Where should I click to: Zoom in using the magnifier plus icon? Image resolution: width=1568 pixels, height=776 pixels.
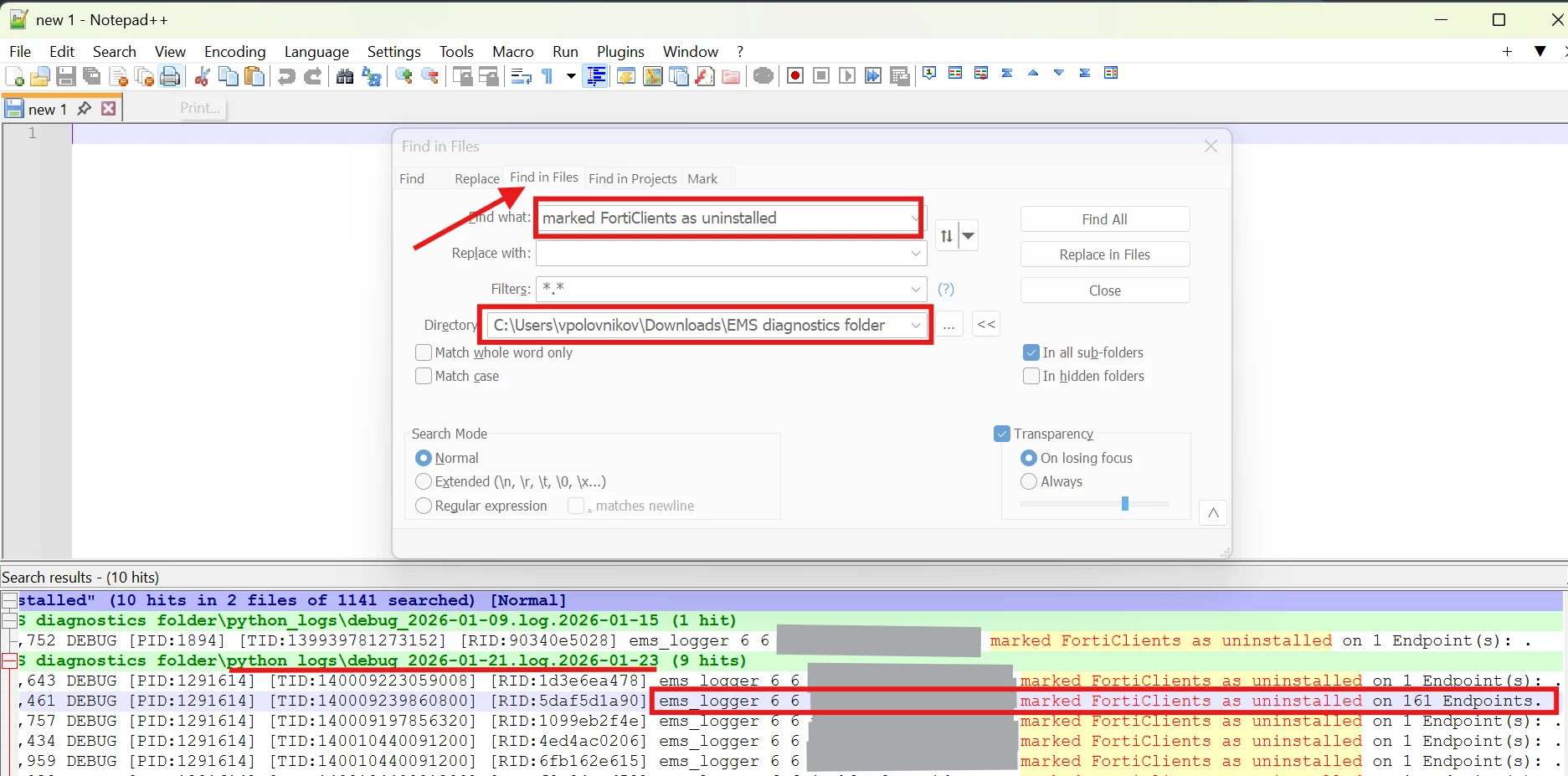404,77
